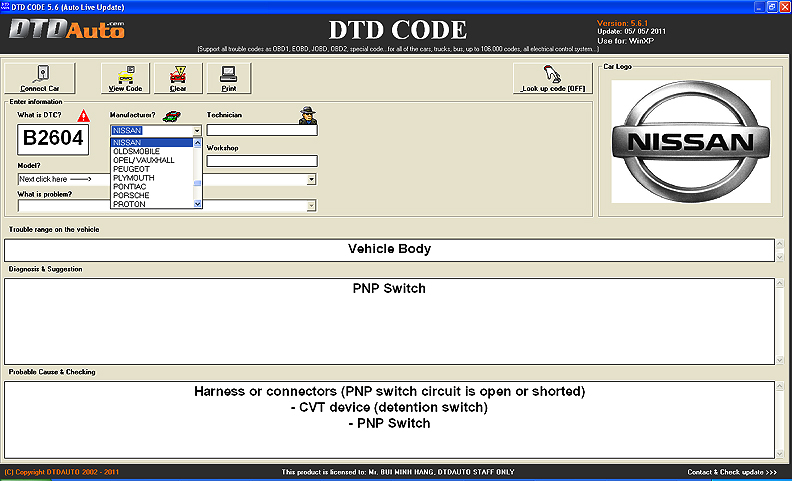Click the Connect Car button
This screenshot has height=481, width=792.
[40, 78]
